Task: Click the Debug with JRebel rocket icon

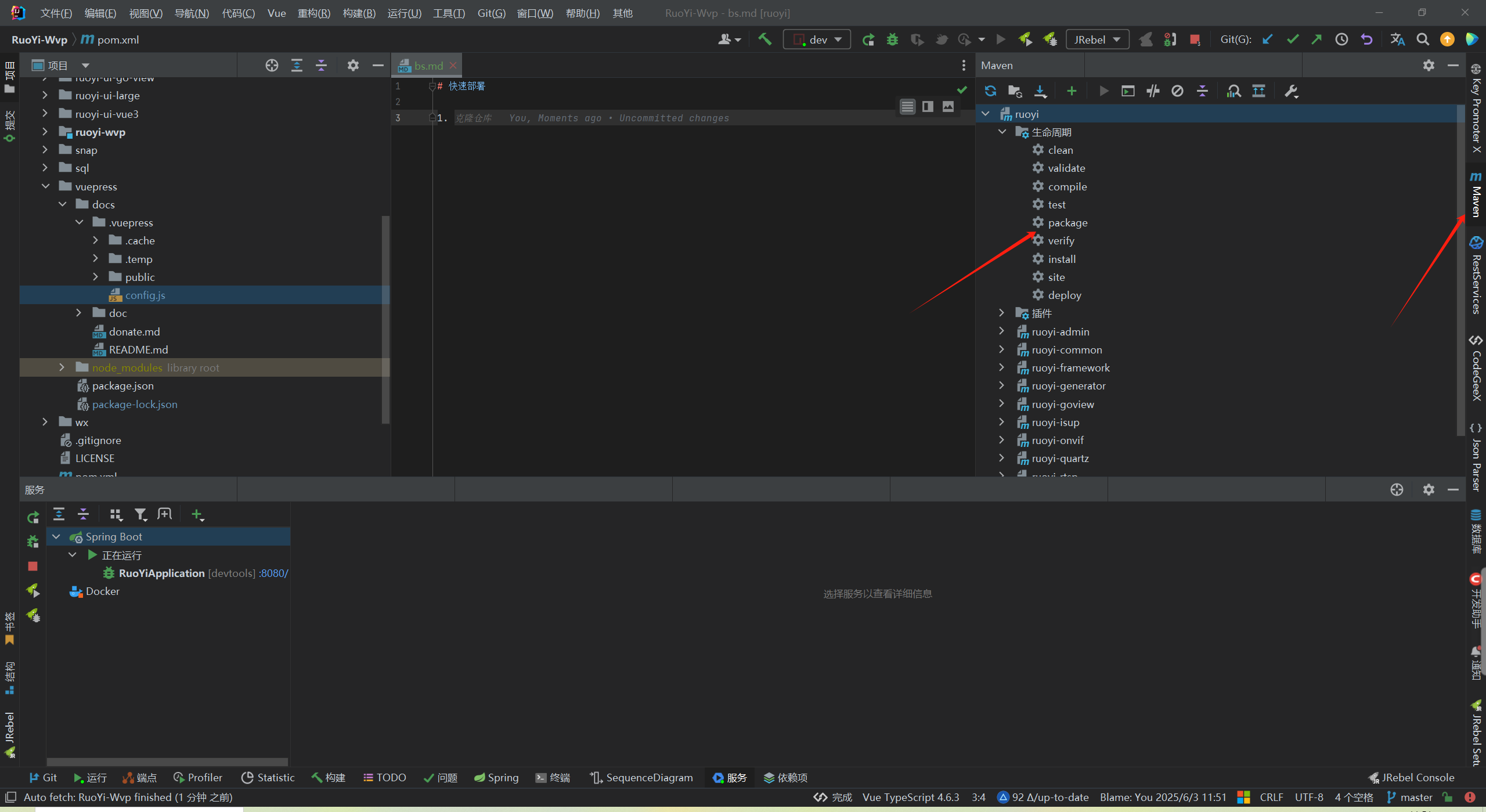Action: pos(1050,39)
